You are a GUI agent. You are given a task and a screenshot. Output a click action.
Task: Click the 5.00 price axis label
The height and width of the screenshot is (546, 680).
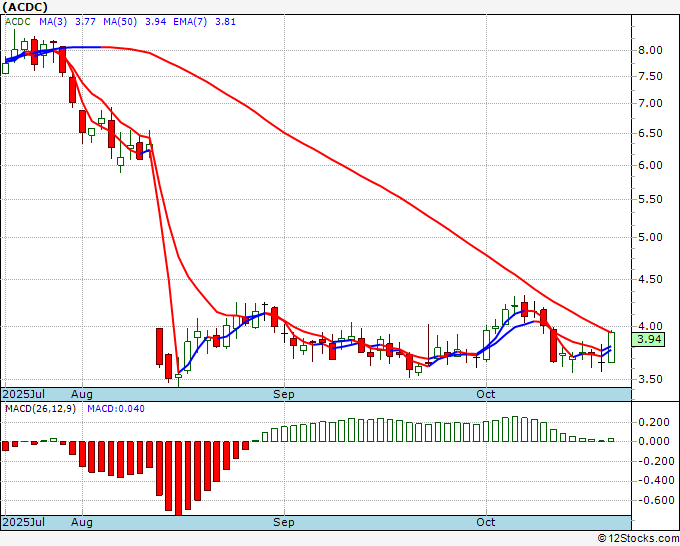point(650,237)
